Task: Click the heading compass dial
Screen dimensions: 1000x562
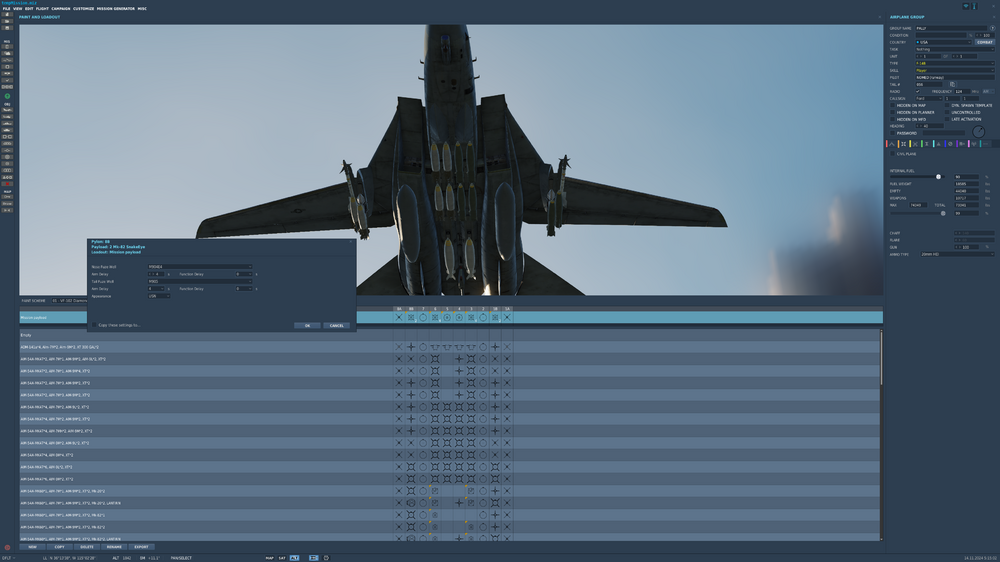Action: [x=978, y=132]
